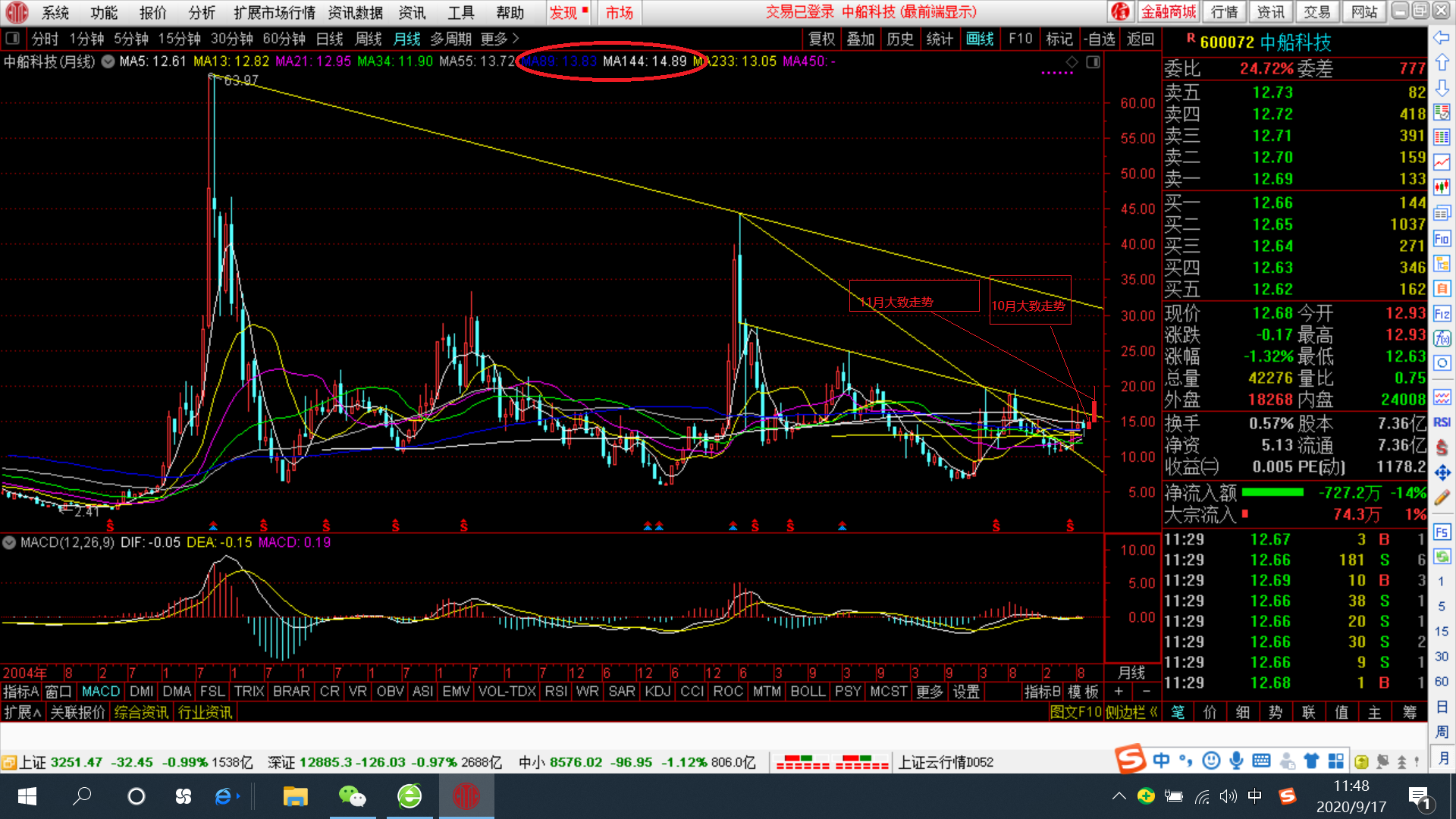The height and width of the screenshot is (819, 1456).
Task: Open the 自选 dropdown in toolbar
Action: pyautogui.click(x=1099, y=39)
